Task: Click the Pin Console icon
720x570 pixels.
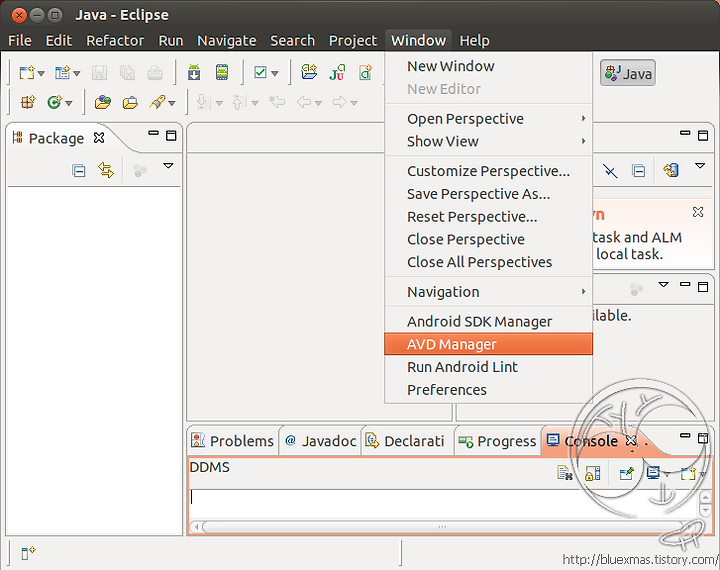Action: [626, 473]
